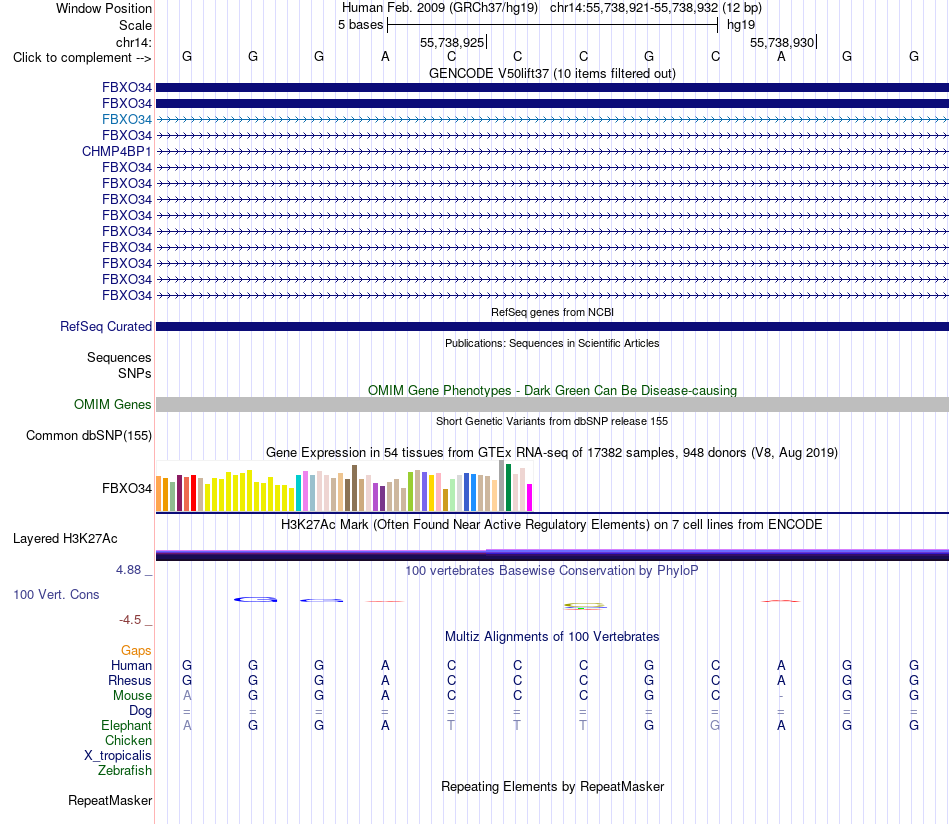Open 'Repeating Elements by RepeatMasker' title
950x824 pixels.
(x=552, y=786)
